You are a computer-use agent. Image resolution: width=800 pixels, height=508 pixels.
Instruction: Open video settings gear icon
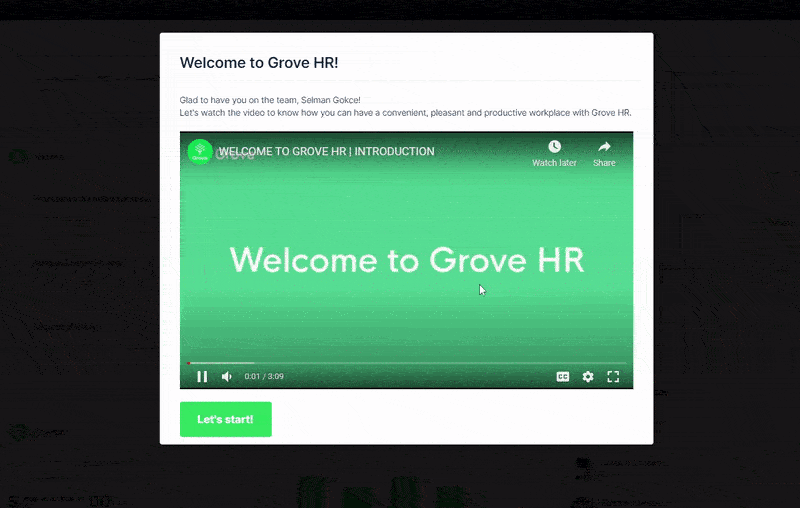click(x=588, y=376)
